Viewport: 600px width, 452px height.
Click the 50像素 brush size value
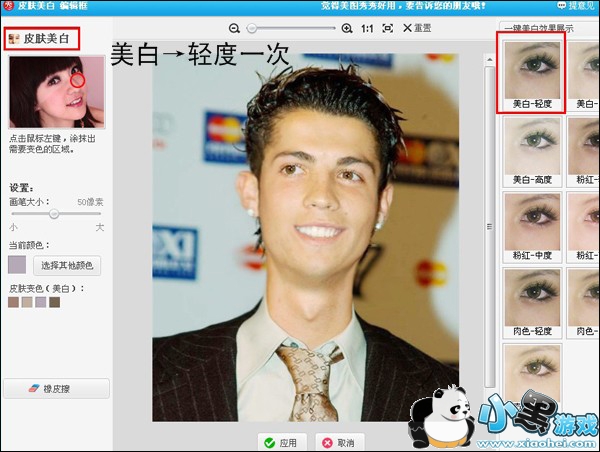coord(90,202)
